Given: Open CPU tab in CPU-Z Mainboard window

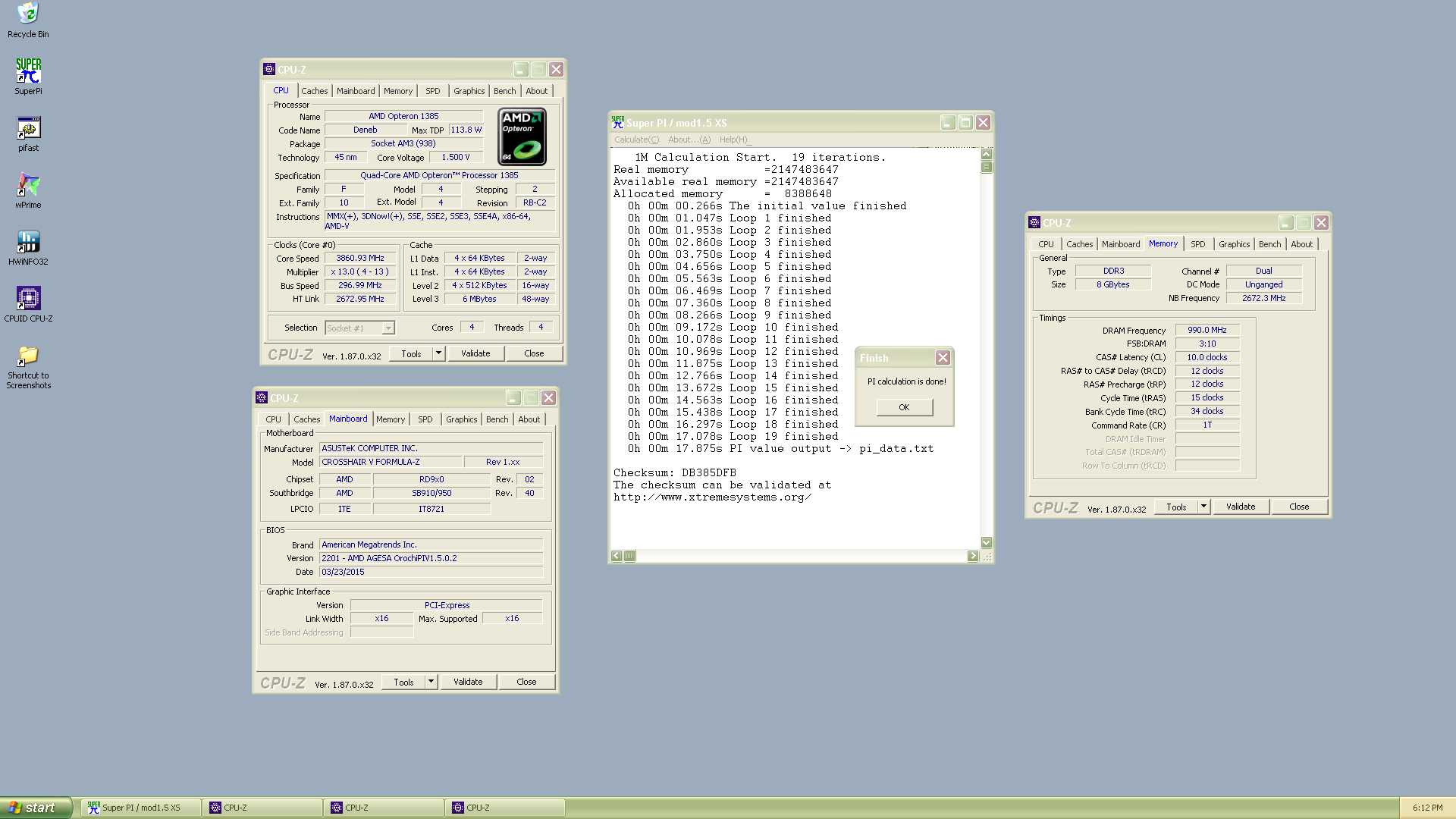Looking at the screenshot, I should 273,419.
